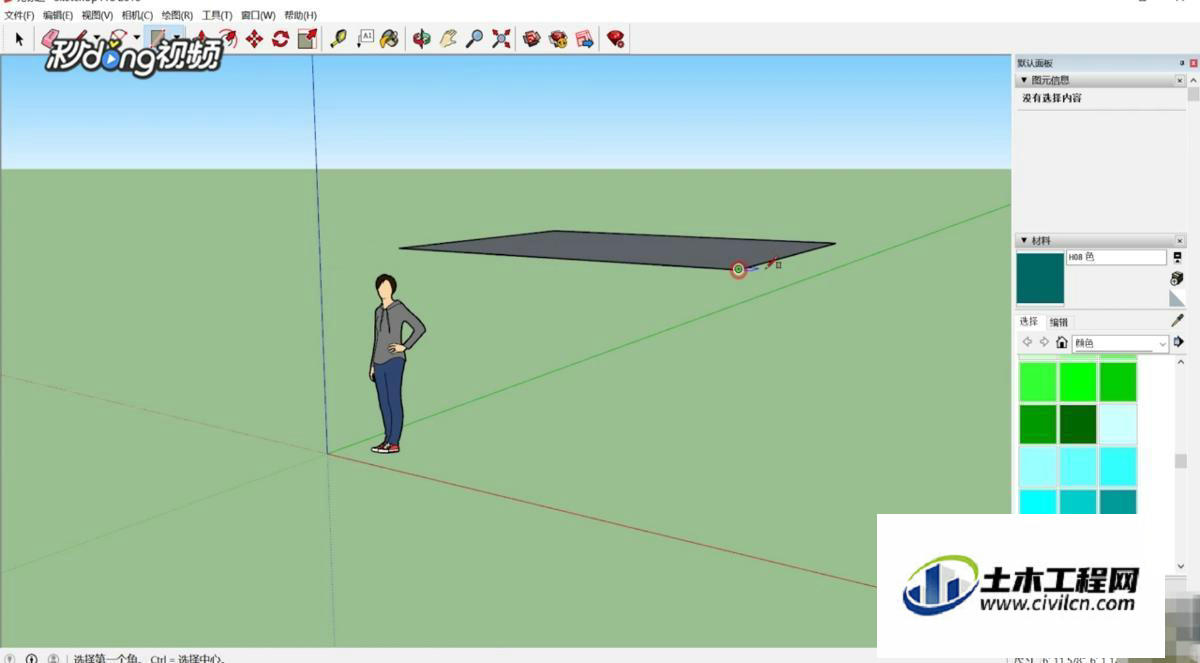1200x663 pixels.
Task: Click the Create Material icon
Action: click(1177, 278)
